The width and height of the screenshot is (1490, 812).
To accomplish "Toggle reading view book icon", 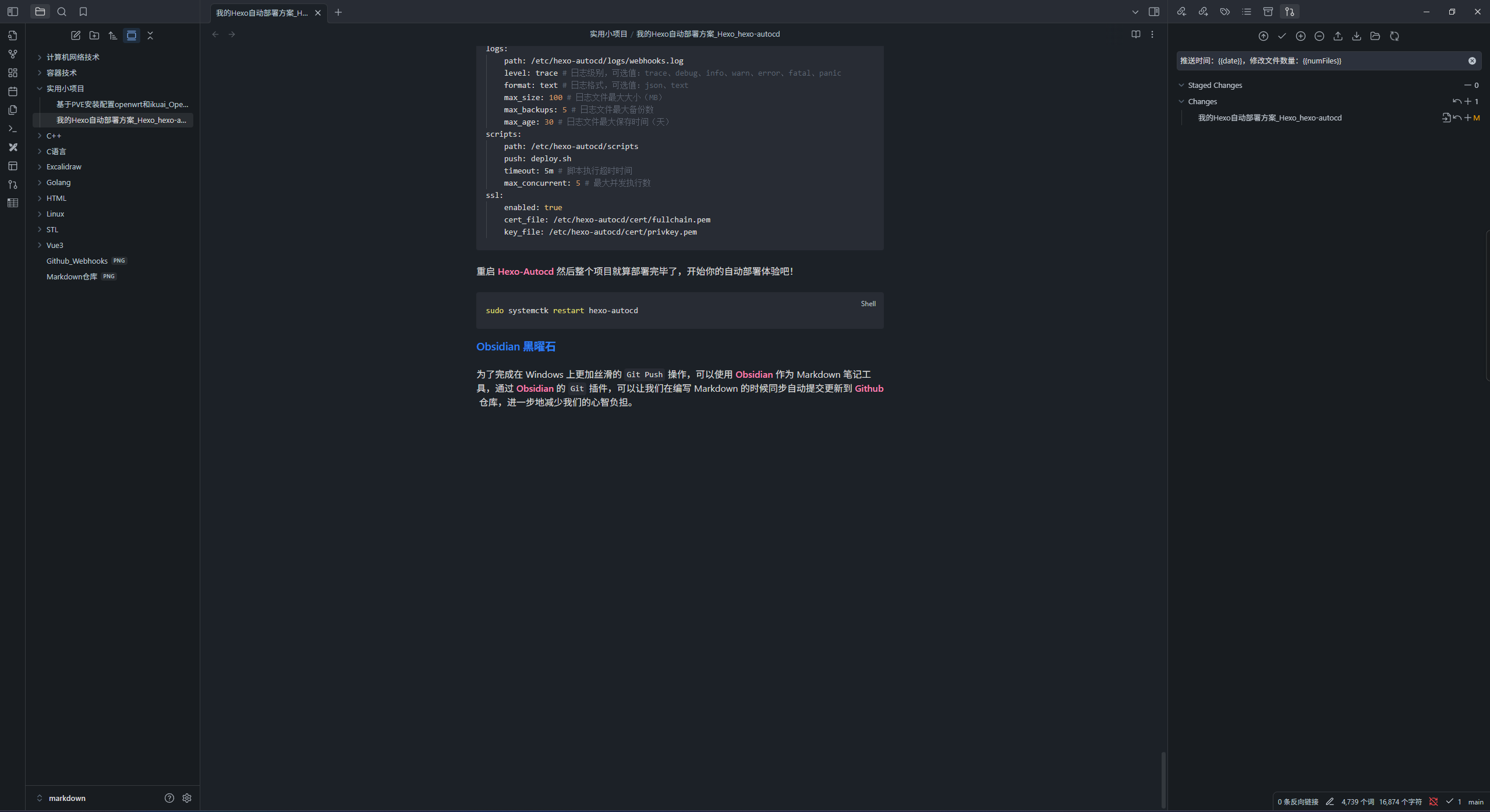I will coord(1135,34).
